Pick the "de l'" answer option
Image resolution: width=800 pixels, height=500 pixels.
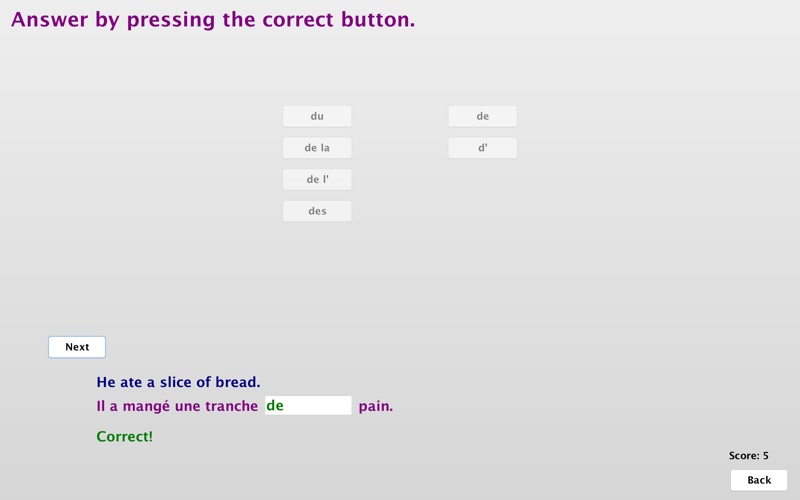point(317,180)
